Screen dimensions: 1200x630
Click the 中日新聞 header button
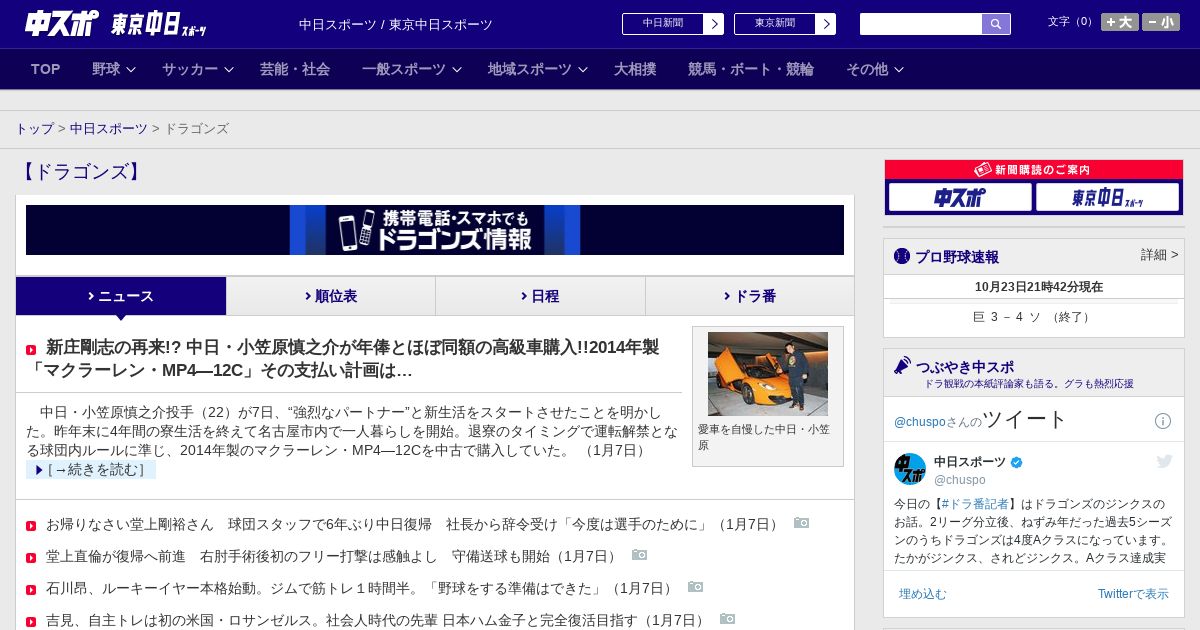point(663,24)
